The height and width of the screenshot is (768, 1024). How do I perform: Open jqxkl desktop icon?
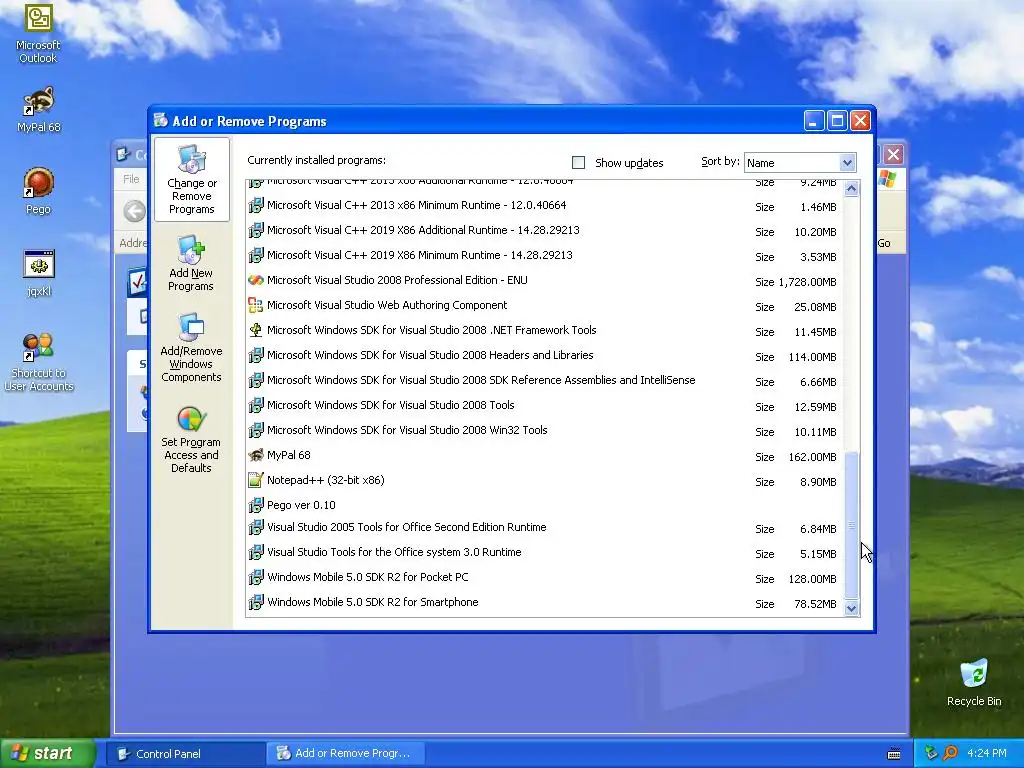(39, 273)
